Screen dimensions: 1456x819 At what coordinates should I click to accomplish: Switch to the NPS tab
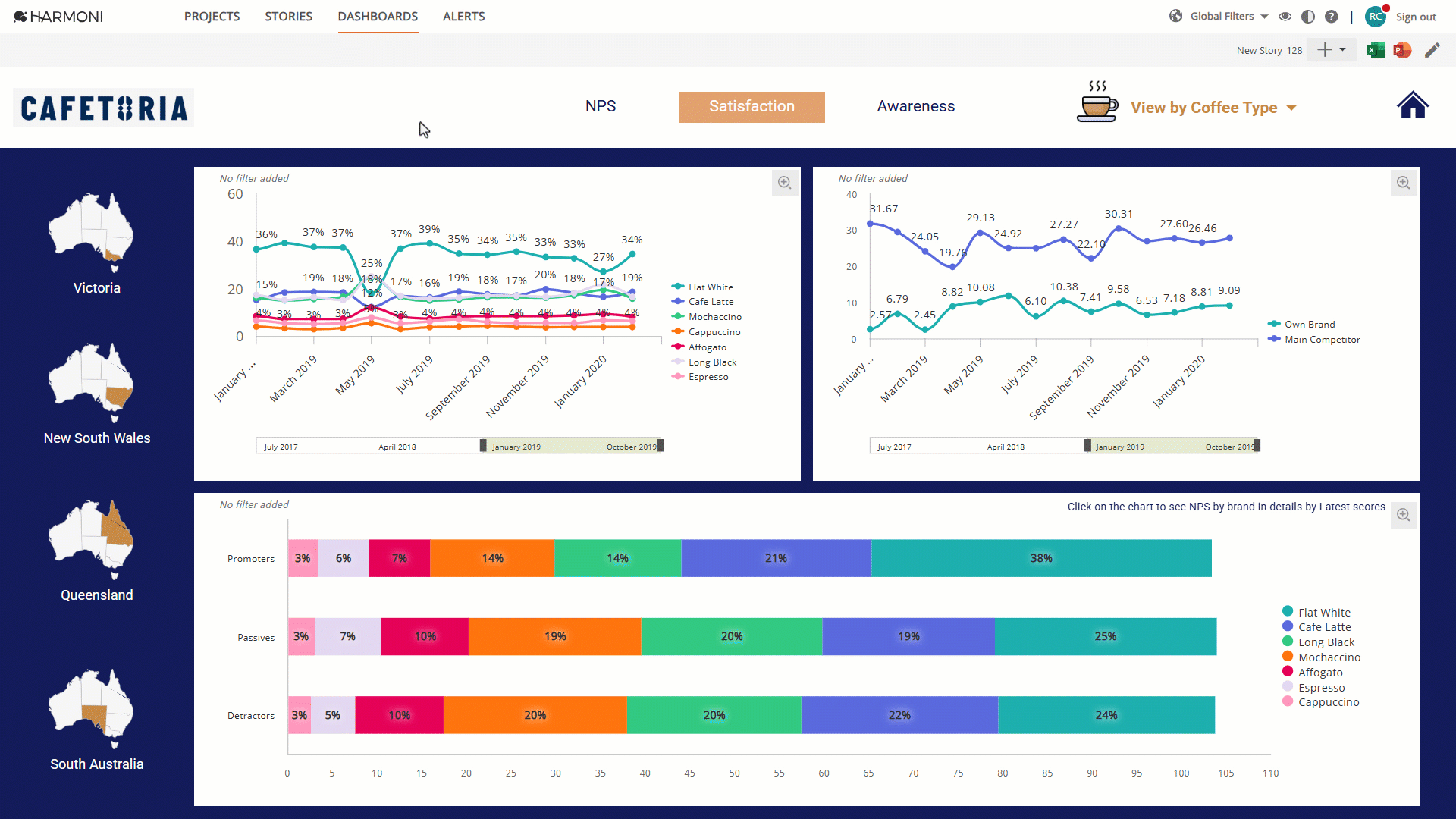point(601,106)
